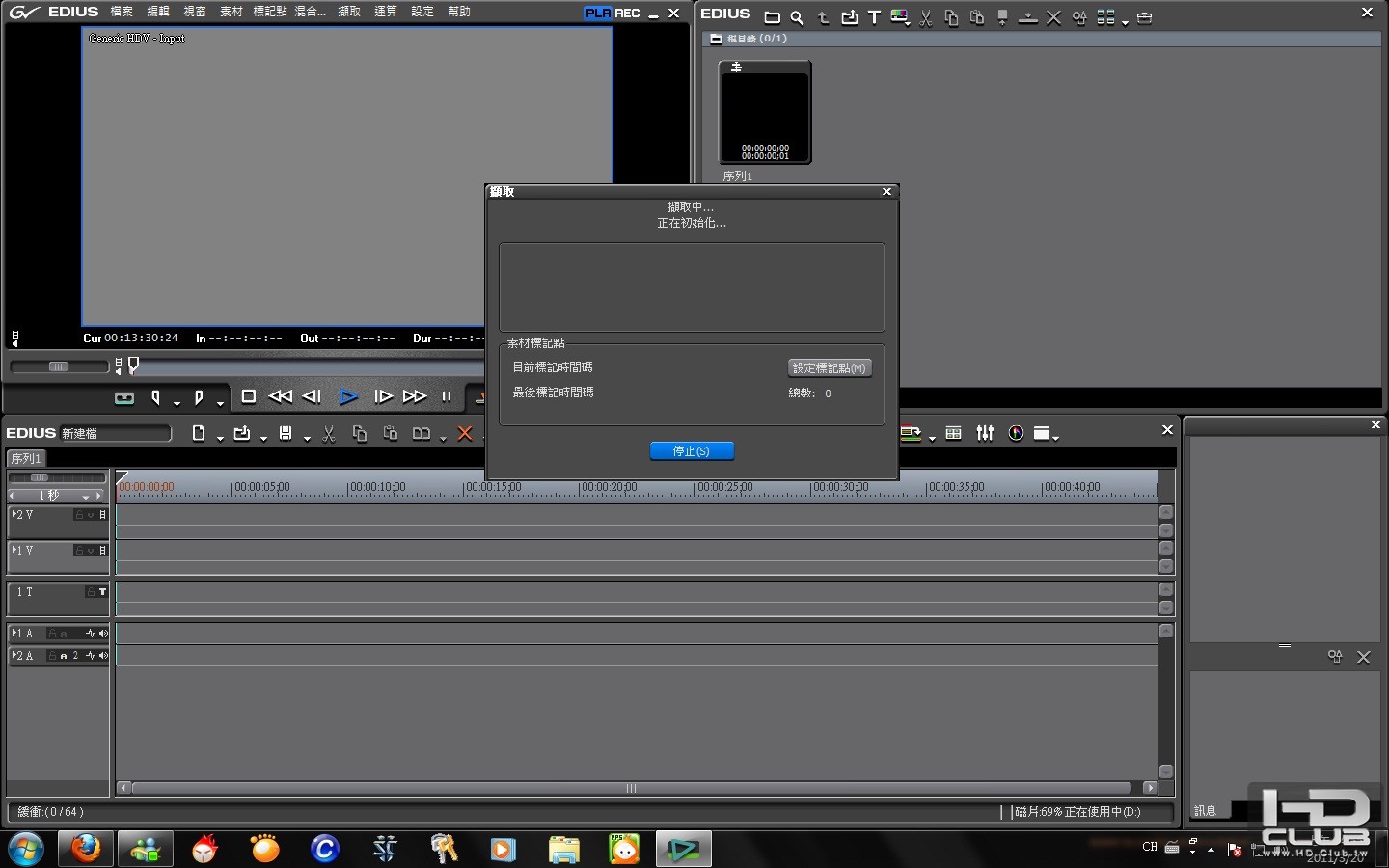
Task: Click the timeline Save project icon
Action: click(x=286, y=434)
